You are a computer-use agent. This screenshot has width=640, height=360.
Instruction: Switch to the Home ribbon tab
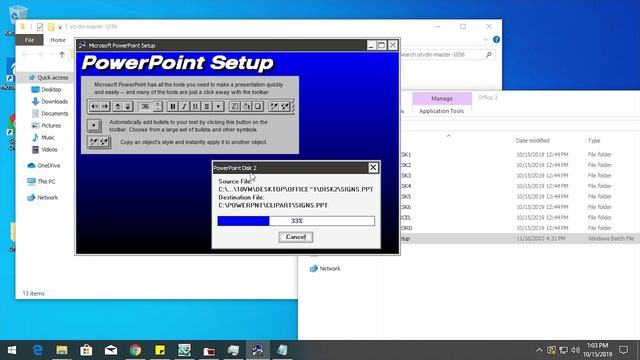[x=58, y=40]
